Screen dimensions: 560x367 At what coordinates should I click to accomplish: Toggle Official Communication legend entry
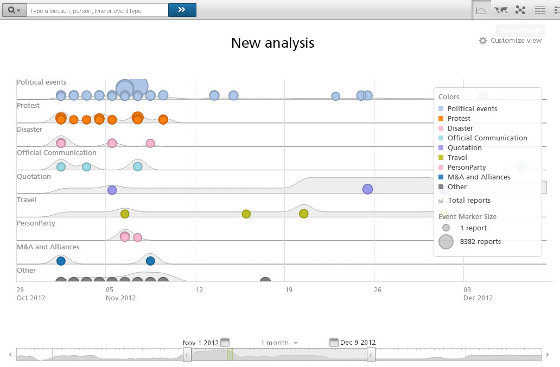(482, 138)
